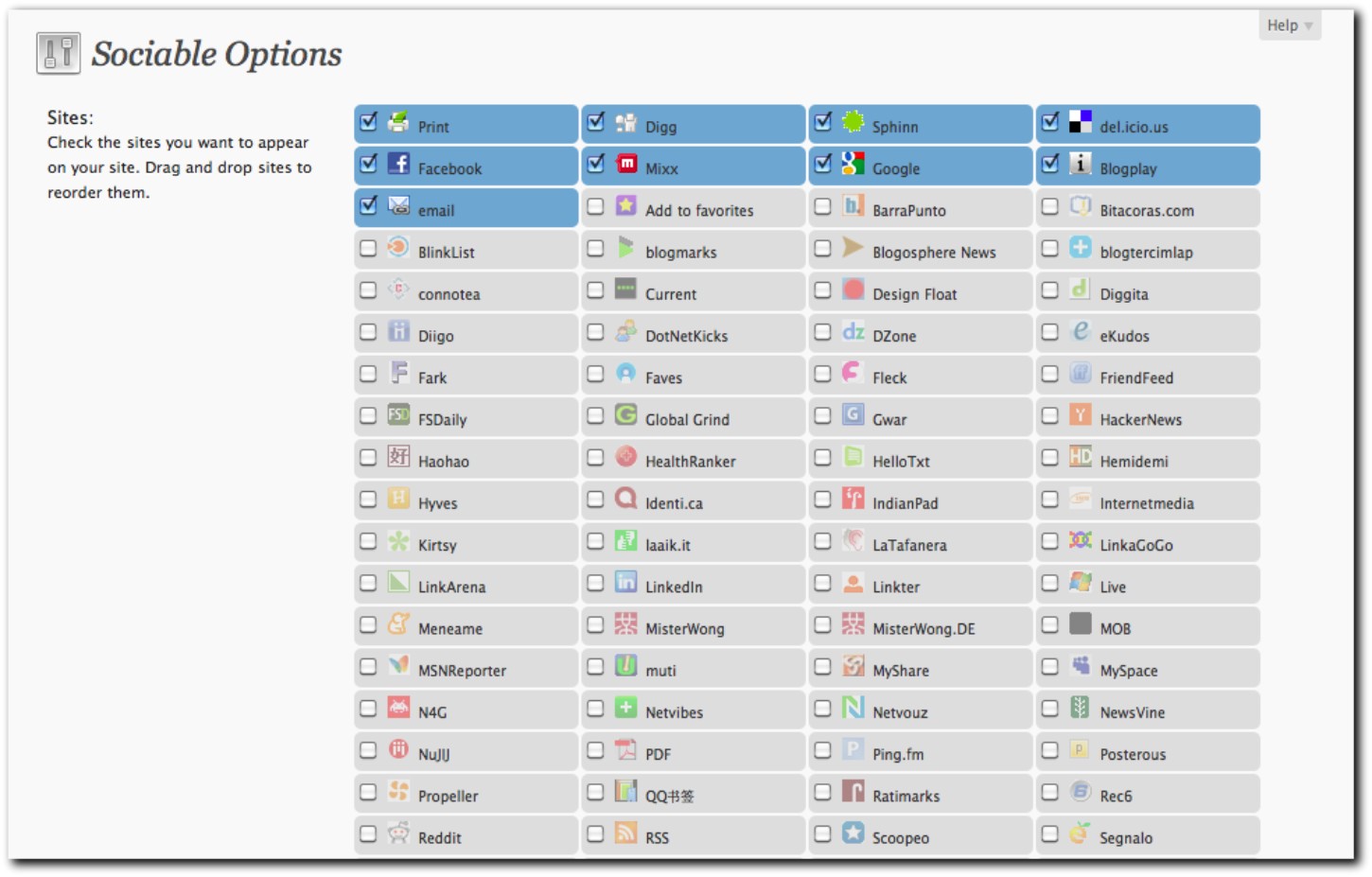Screen dimensions: 1372x877
Task: Check the NewsVine checkbox
Action: 1049,708
